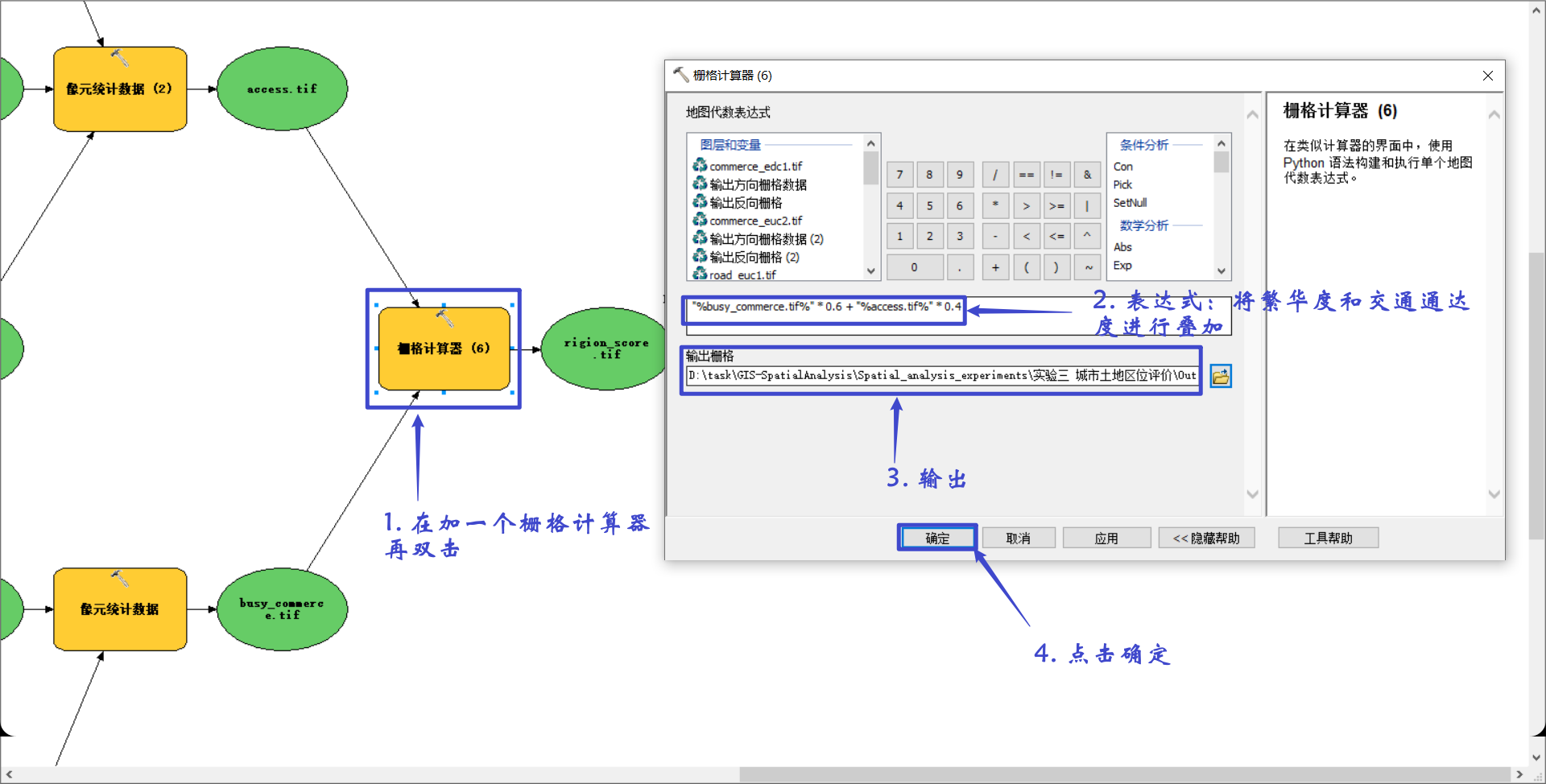Insert the multiplication * operator
This screenshot has width=1546, height=784.
tap(995, 205)
